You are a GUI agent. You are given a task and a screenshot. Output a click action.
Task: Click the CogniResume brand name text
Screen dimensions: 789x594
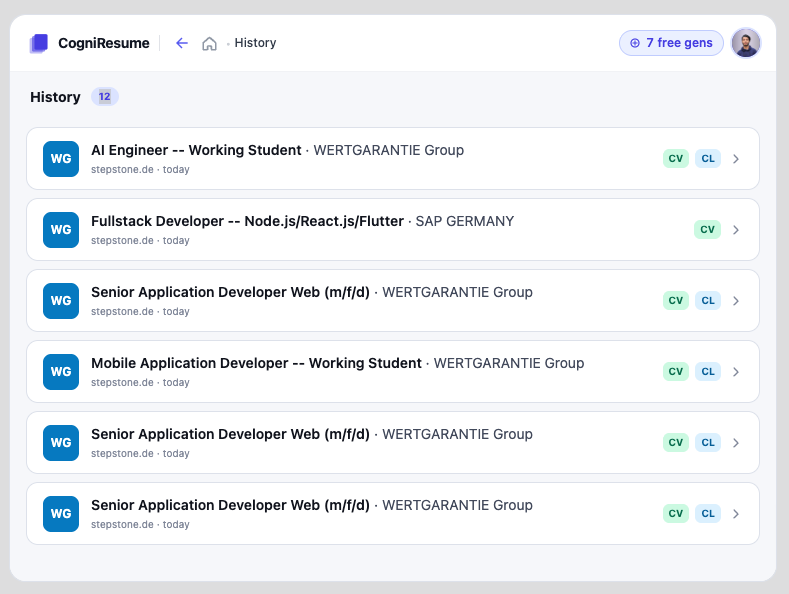click(104, 43)
